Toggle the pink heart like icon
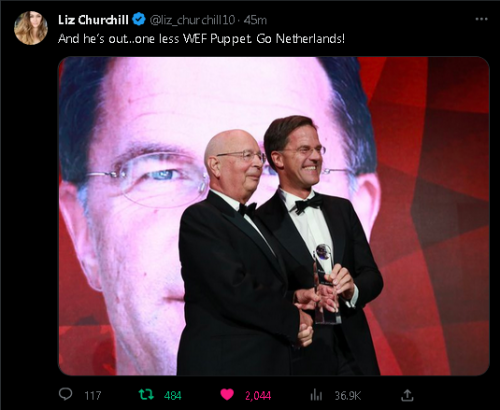The width and height of the screenshot is (500, 410). 227,395
